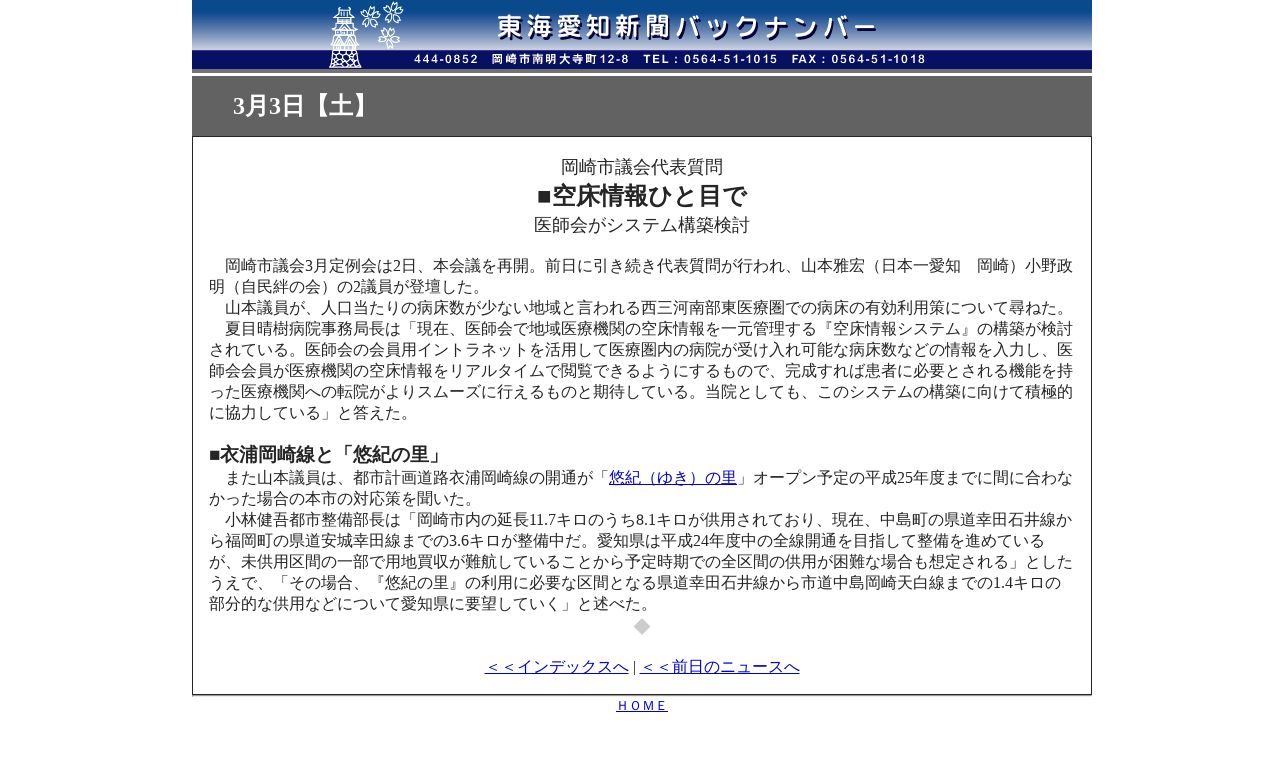Go to ＜＜インデックスへ index link

(556, 667)
